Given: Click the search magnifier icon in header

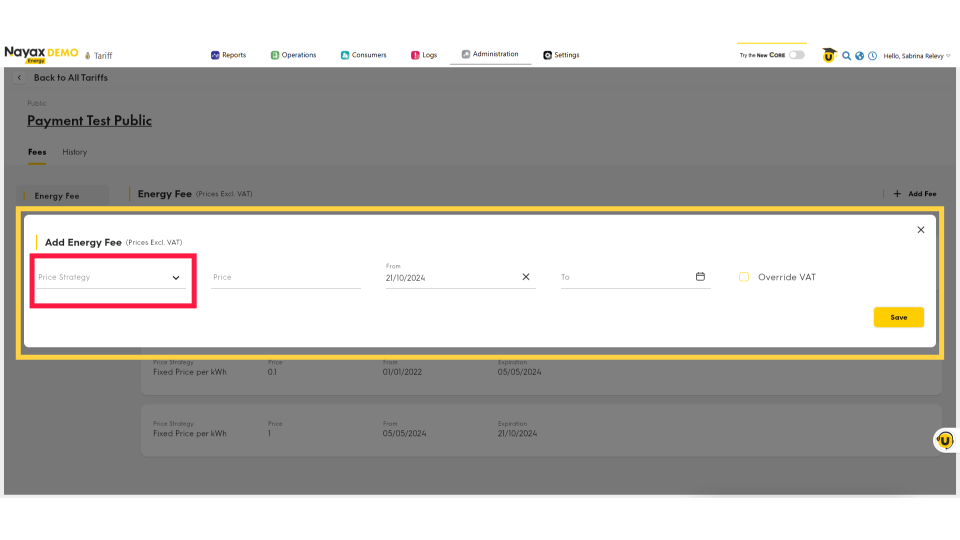Looking at the screenshot, I should (x=846, y=56).
